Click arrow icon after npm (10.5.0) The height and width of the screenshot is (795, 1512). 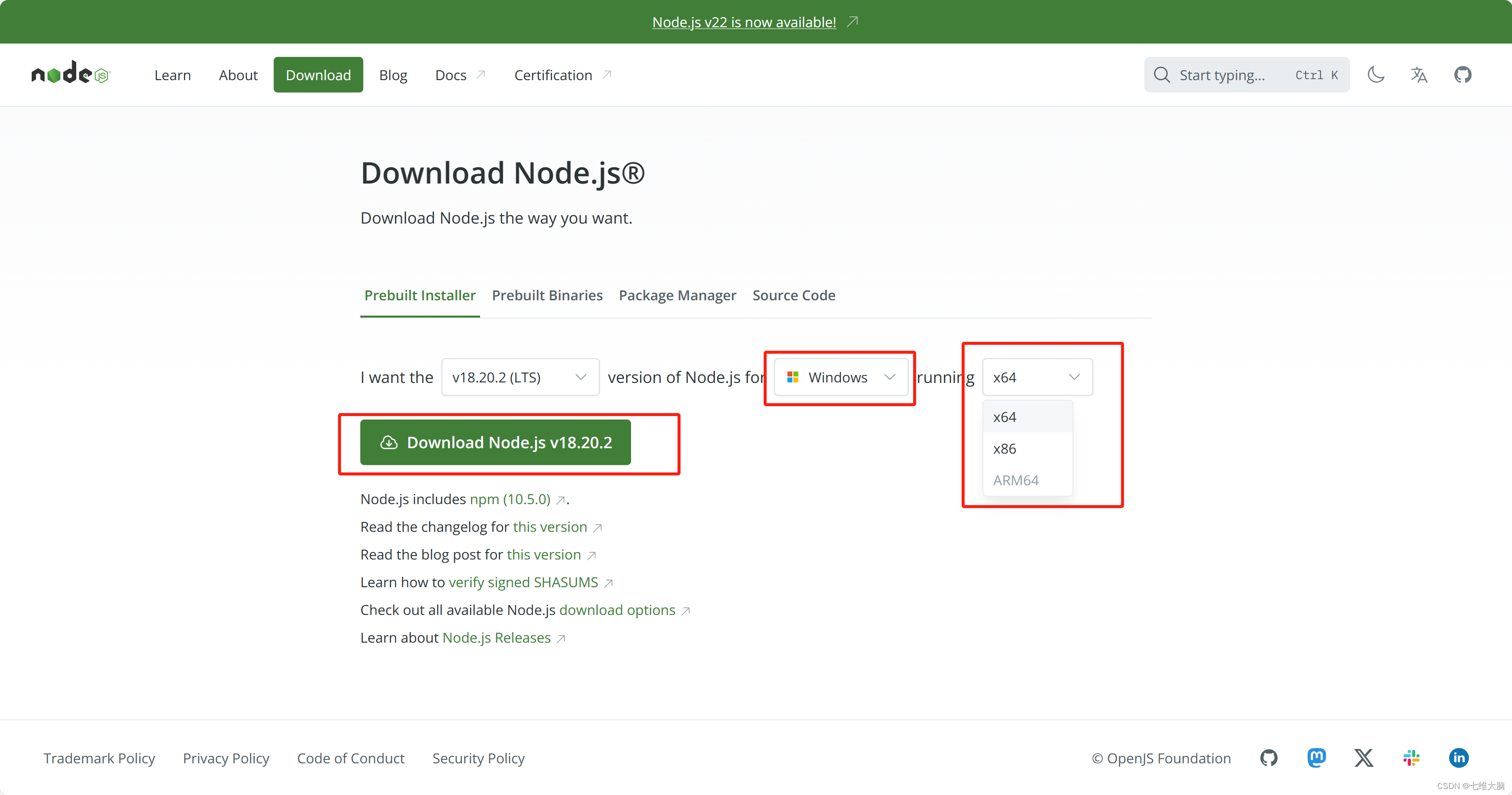point(560,500)
